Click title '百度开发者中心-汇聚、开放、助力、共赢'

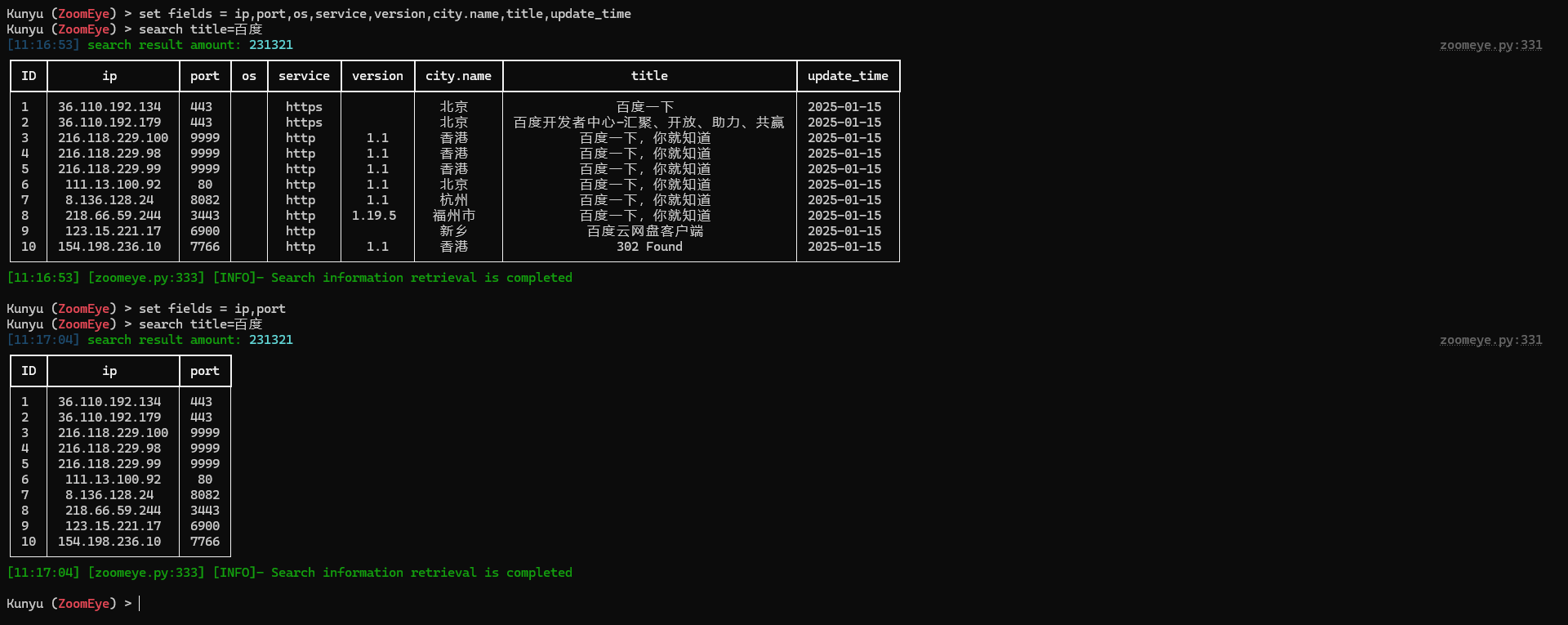[x=649, y=123]
